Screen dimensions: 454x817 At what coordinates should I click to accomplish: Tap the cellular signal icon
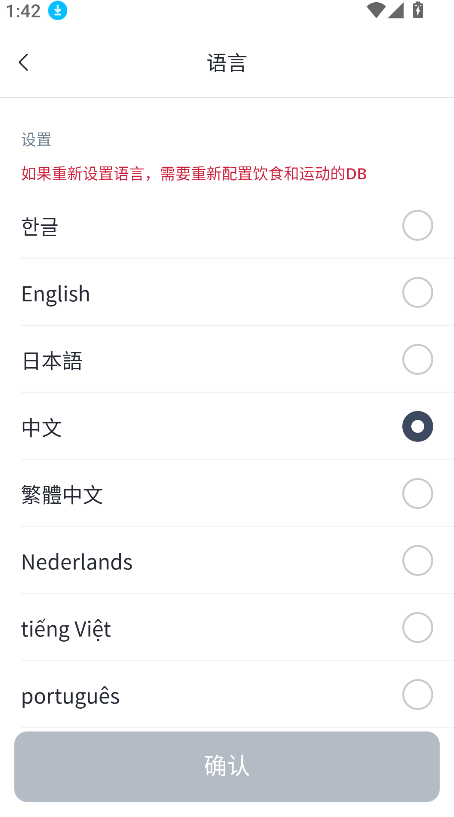pos(396,10)
